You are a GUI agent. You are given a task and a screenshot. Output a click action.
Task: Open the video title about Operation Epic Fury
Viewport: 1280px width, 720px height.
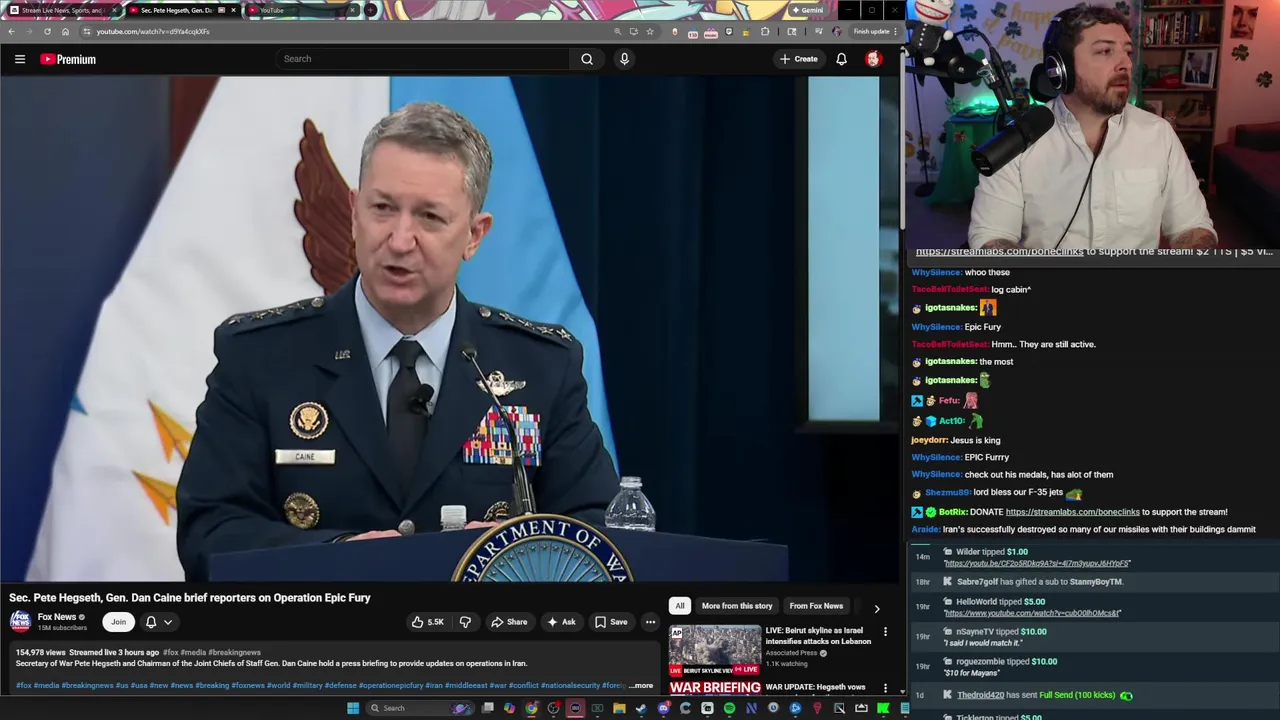click(190, 598)
